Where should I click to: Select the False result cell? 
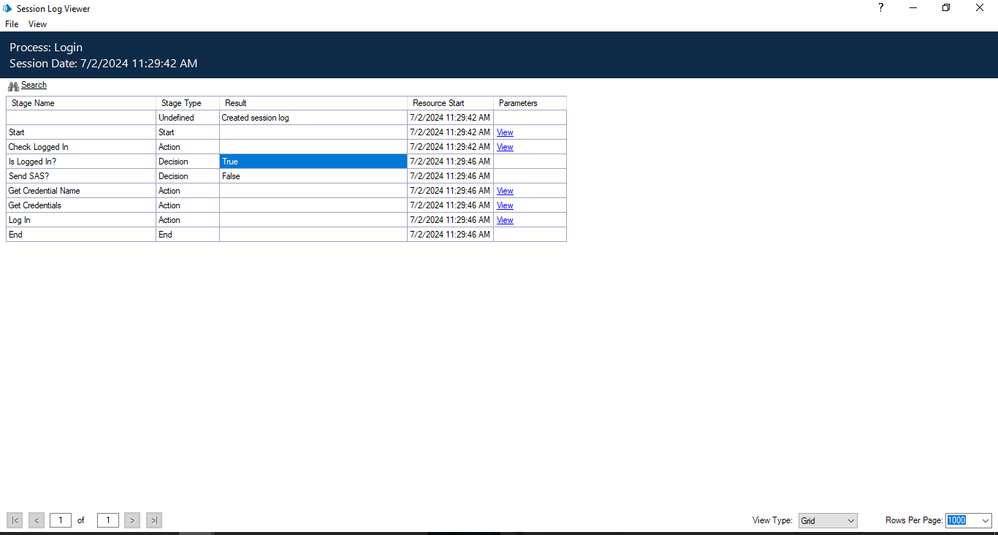(313, 176)
